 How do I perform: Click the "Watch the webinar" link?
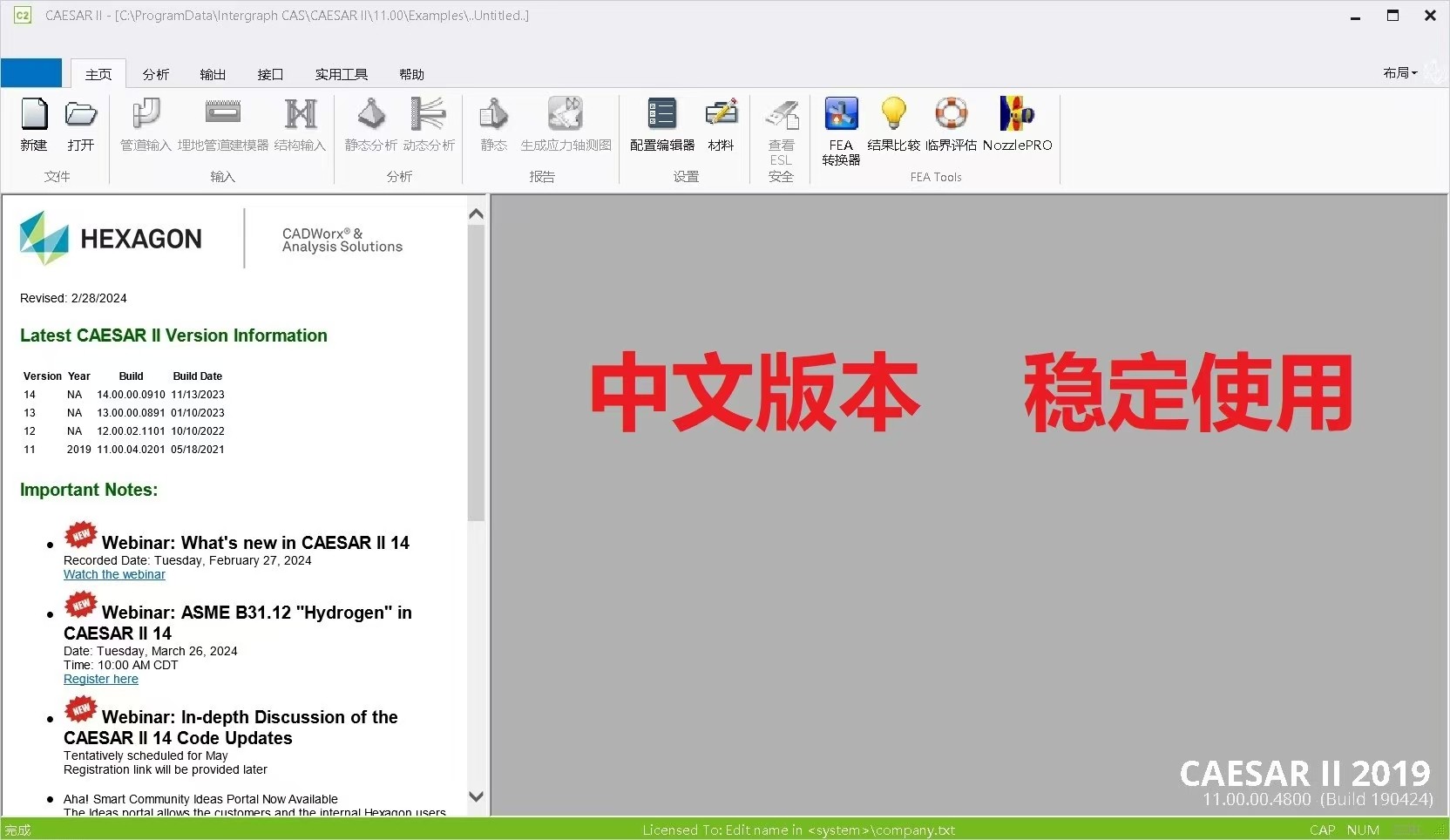point(114,575)
